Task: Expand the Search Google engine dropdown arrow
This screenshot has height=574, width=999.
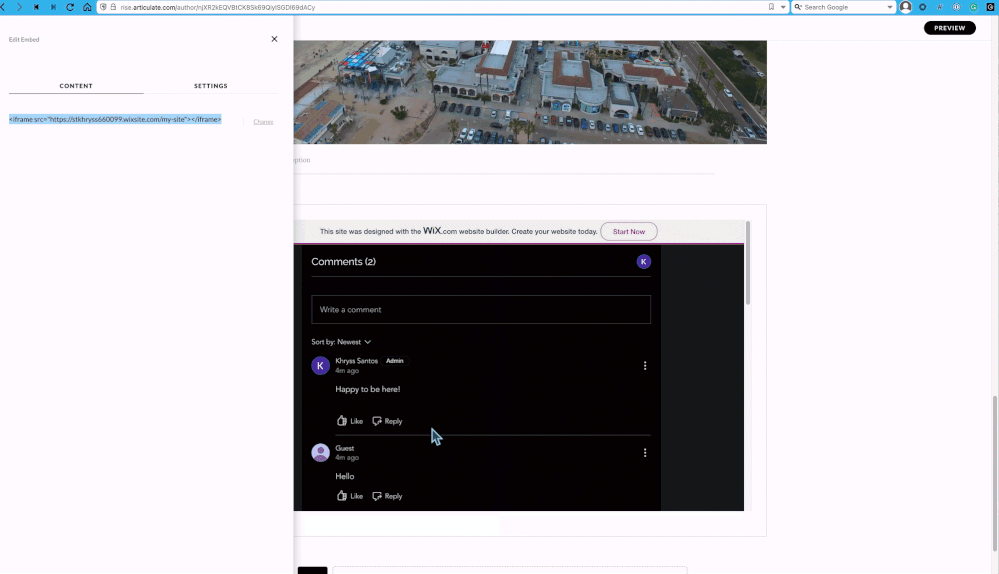Action: point(890,7)
